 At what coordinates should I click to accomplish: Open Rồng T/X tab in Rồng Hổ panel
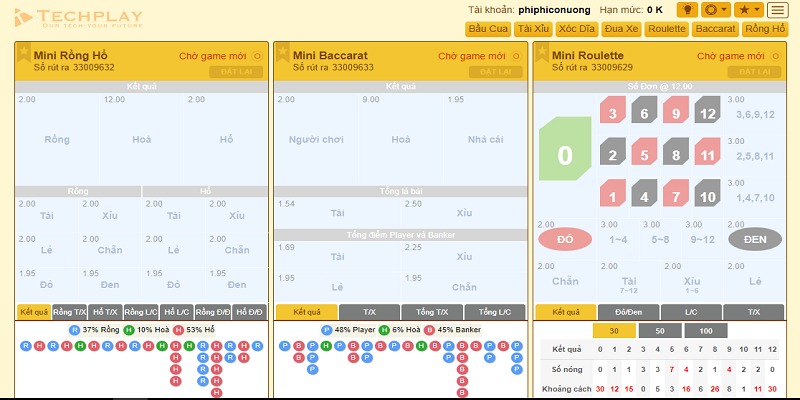click(69, 312)
